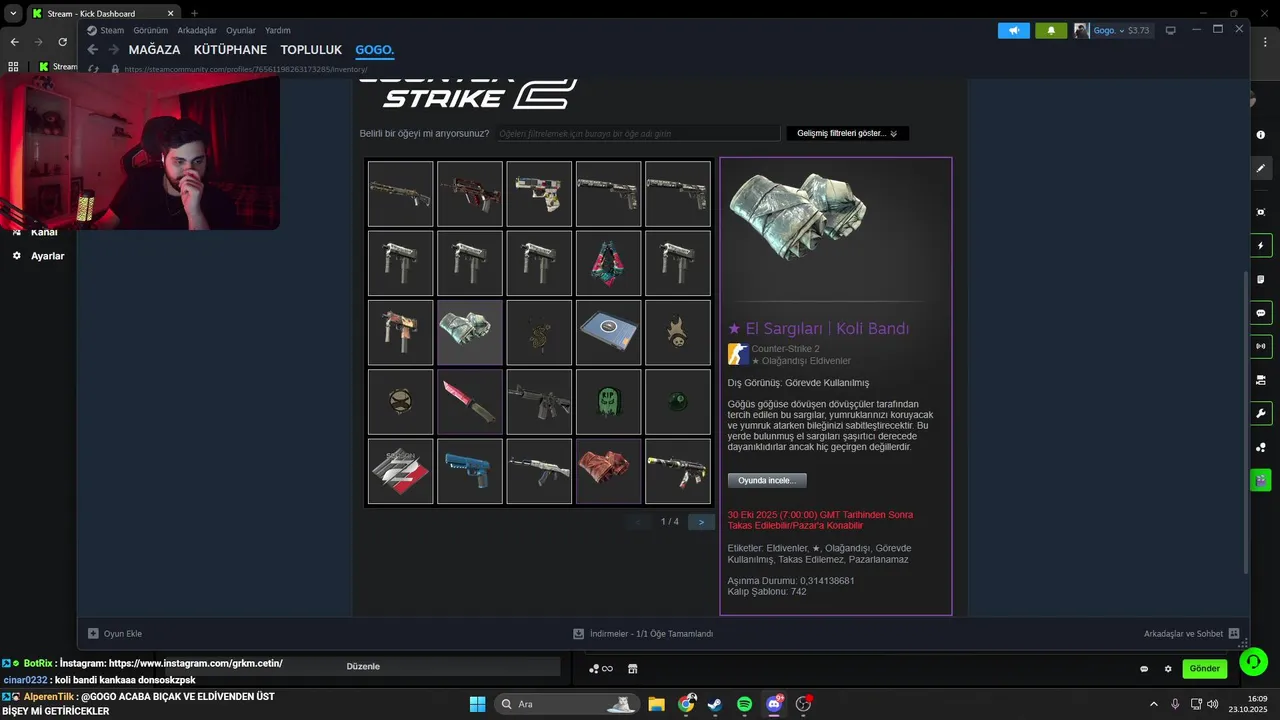Open the fullscreen capture icon in Kick sidebar
This screenshot has width=1280, height=720.
point(1261,212)
